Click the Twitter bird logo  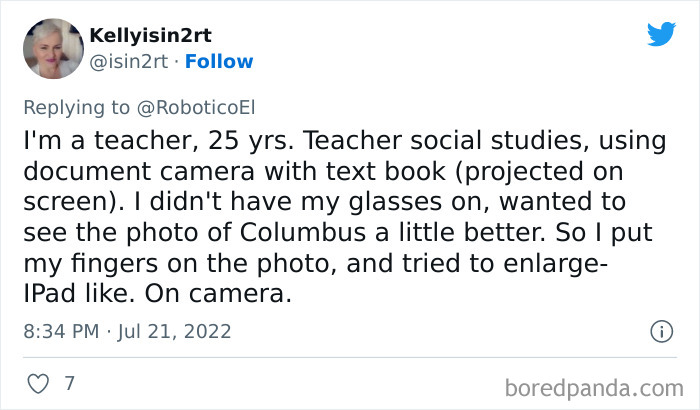(661, 34)
